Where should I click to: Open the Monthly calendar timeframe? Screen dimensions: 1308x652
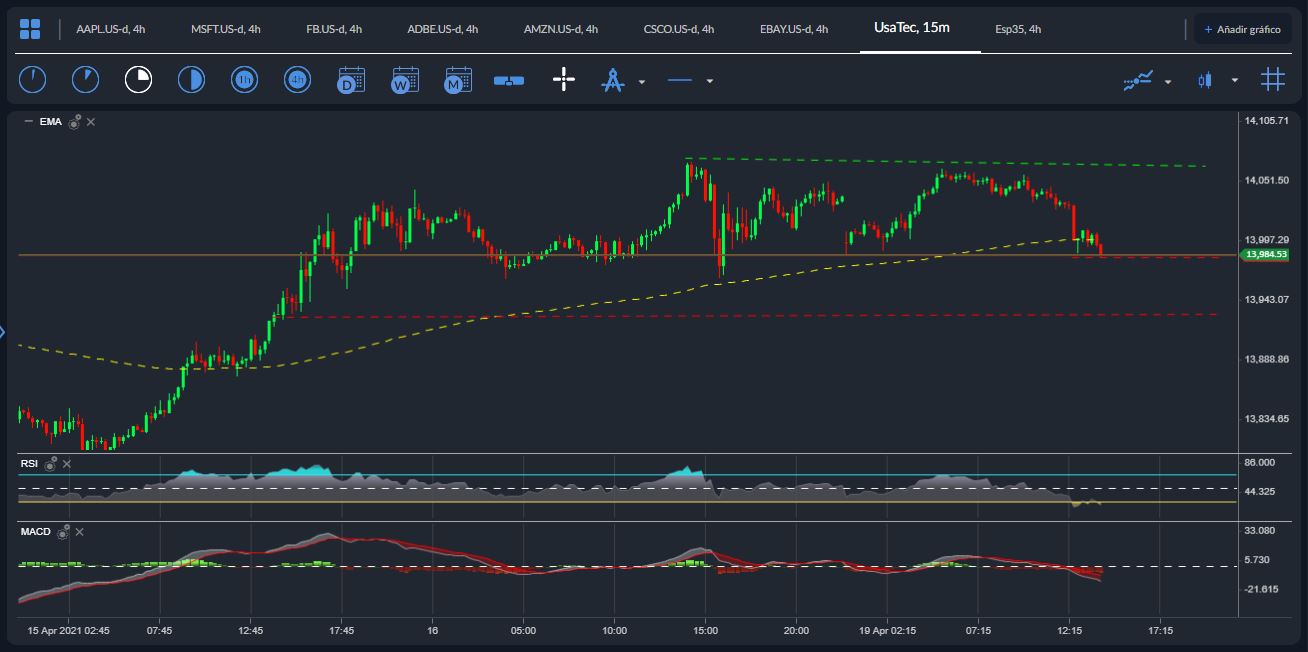point(457,79)
